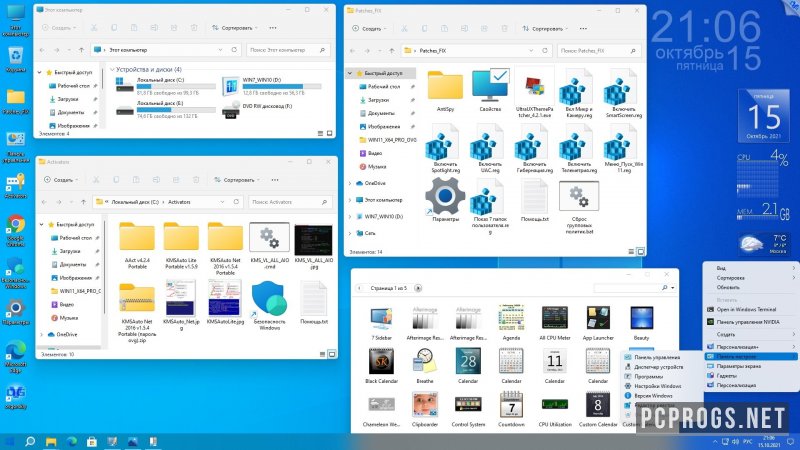Screen dimensions: 800x450
Task: Click Локальный диск (C:) usage bar
Action: point(176,87)
